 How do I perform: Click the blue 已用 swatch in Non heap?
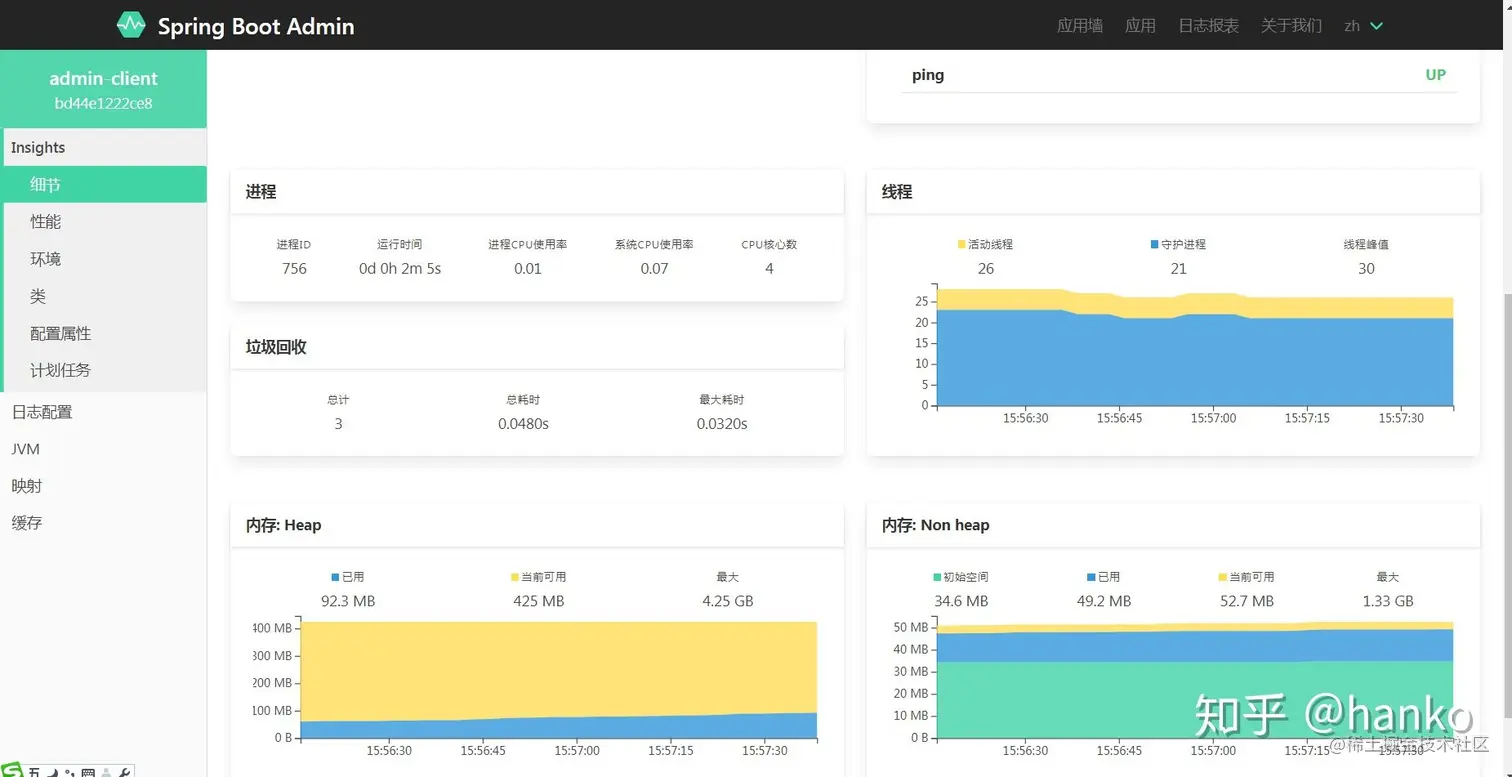(x=1092, y=577)
